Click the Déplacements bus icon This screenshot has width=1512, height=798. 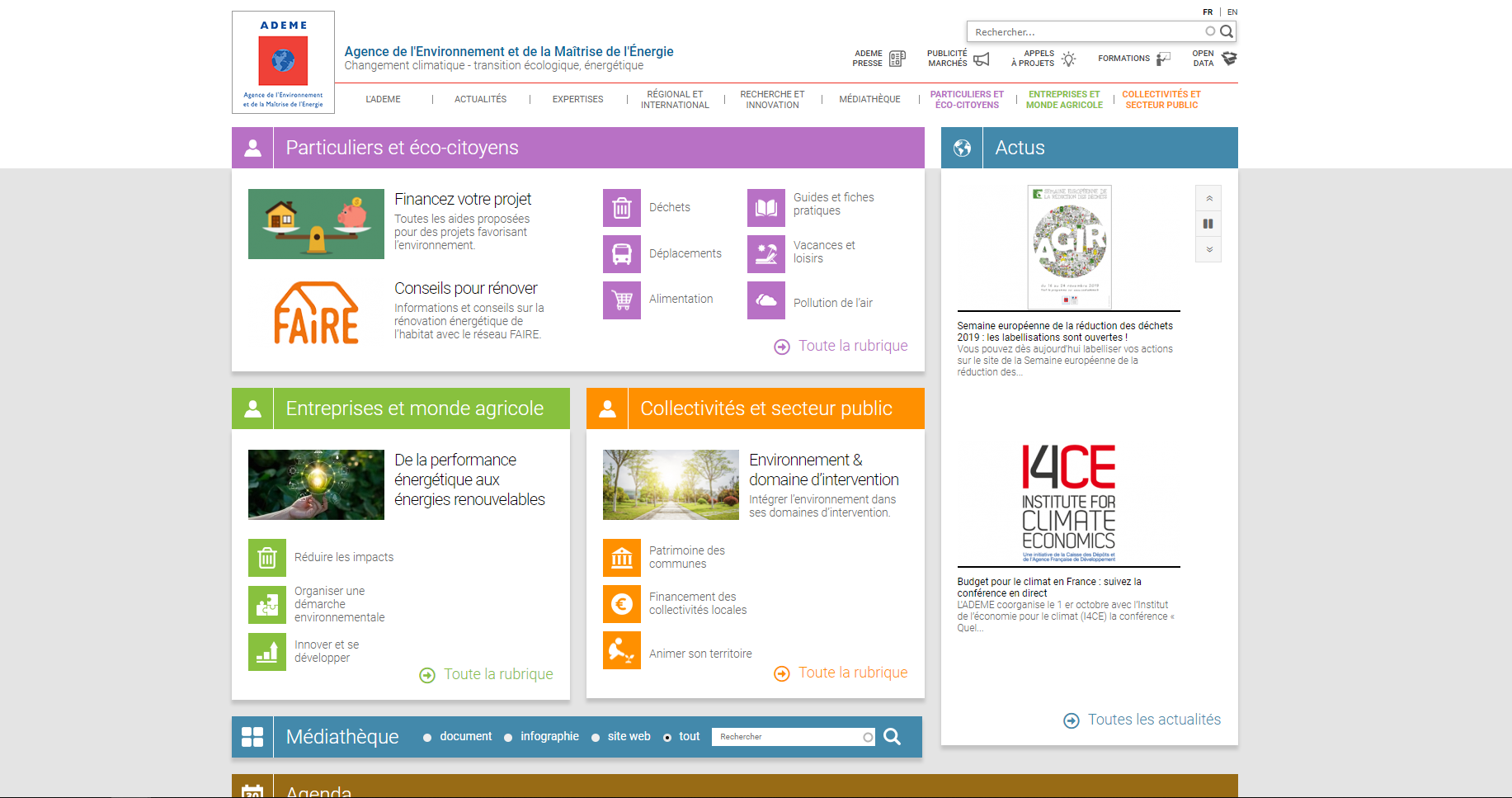click(622, 254)
